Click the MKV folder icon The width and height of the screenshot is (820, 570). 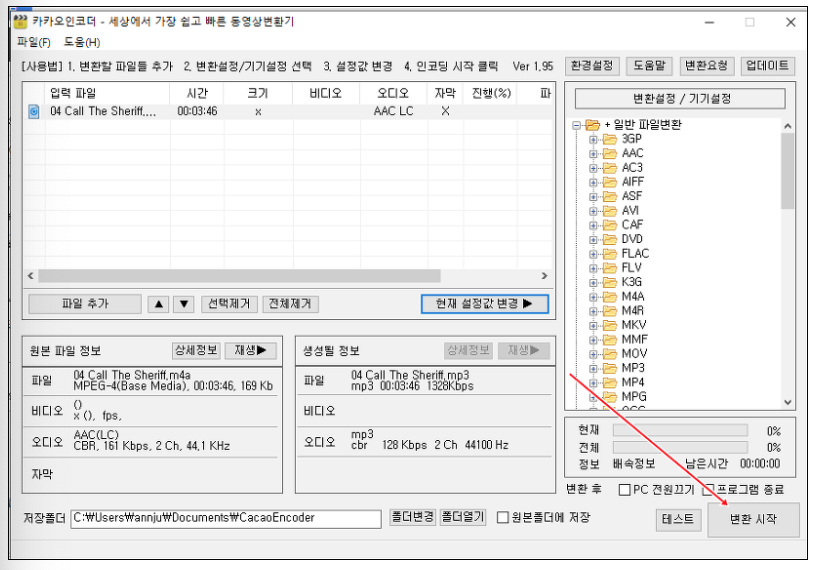609,325
